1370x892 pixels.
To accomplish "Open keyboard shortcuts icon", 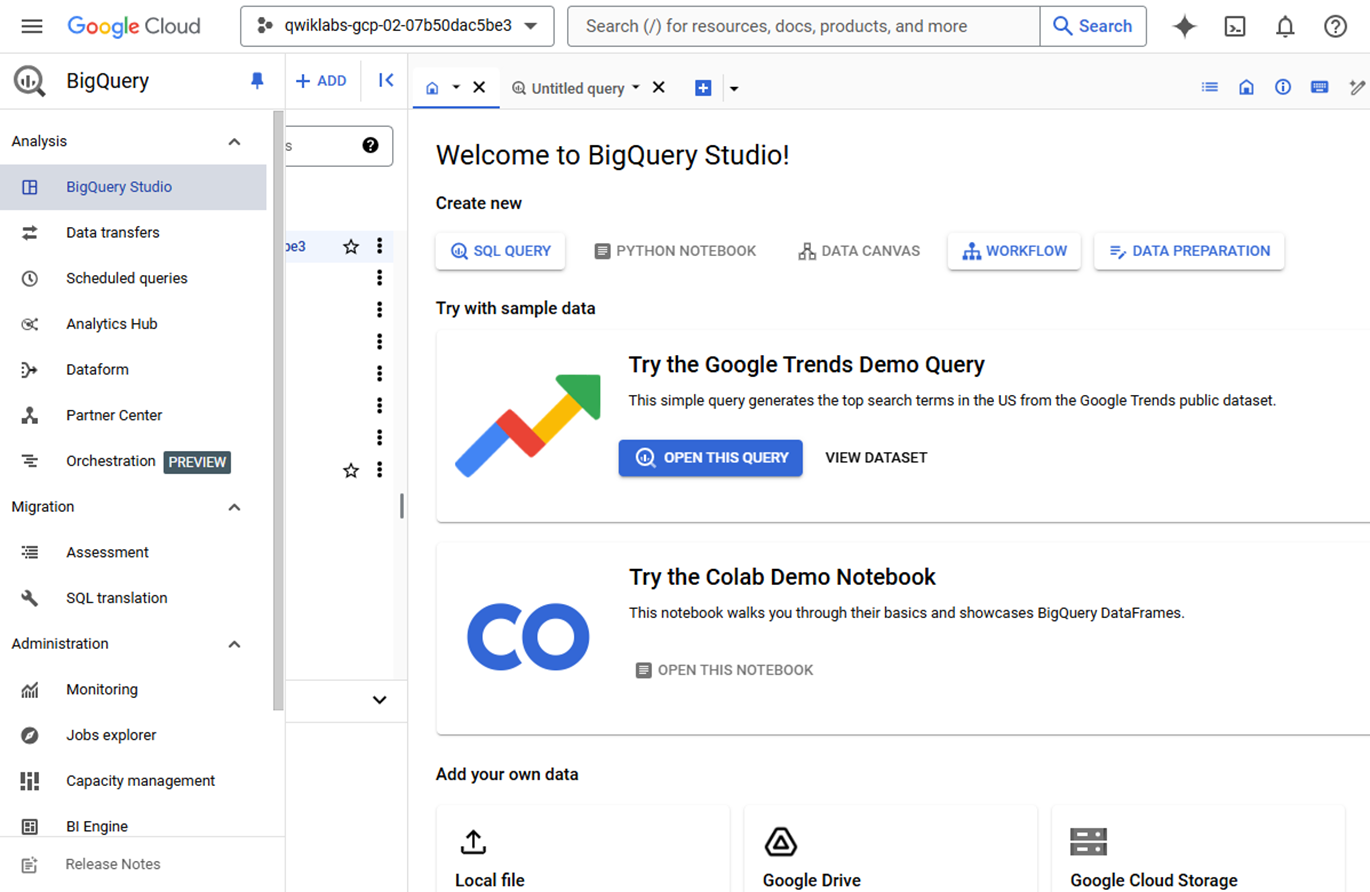I will [x=1319, y=87].
